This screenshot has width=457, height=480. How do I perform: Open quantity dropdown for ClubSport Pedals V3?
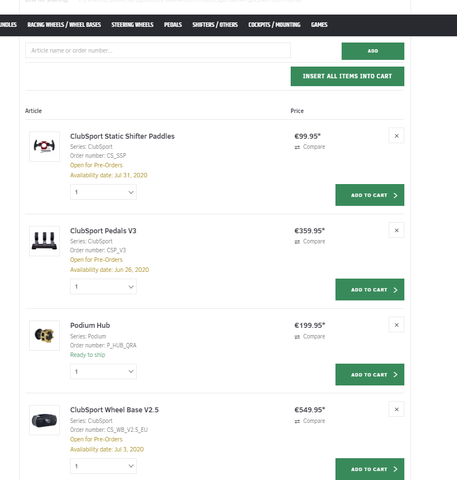[x=103, y=287]
